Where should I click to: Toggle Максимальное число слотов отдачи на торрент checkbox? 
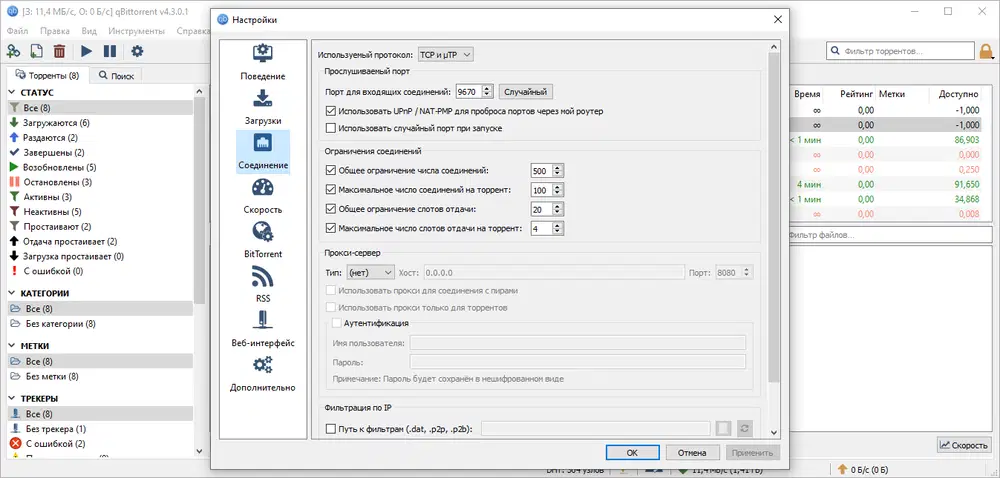(330, 228)
